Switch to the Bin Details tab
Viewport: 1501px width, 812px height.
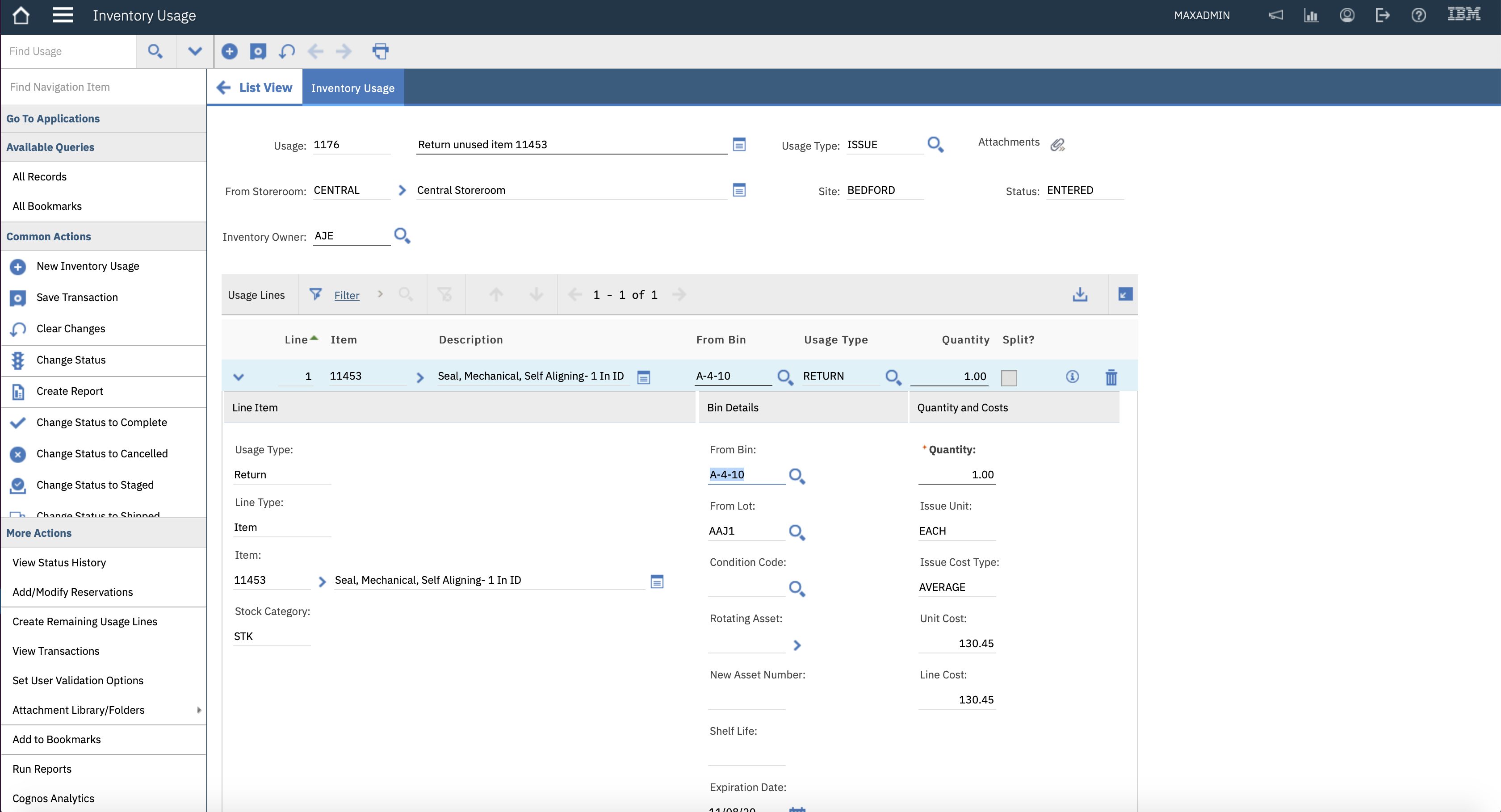[x=734, y=407]
